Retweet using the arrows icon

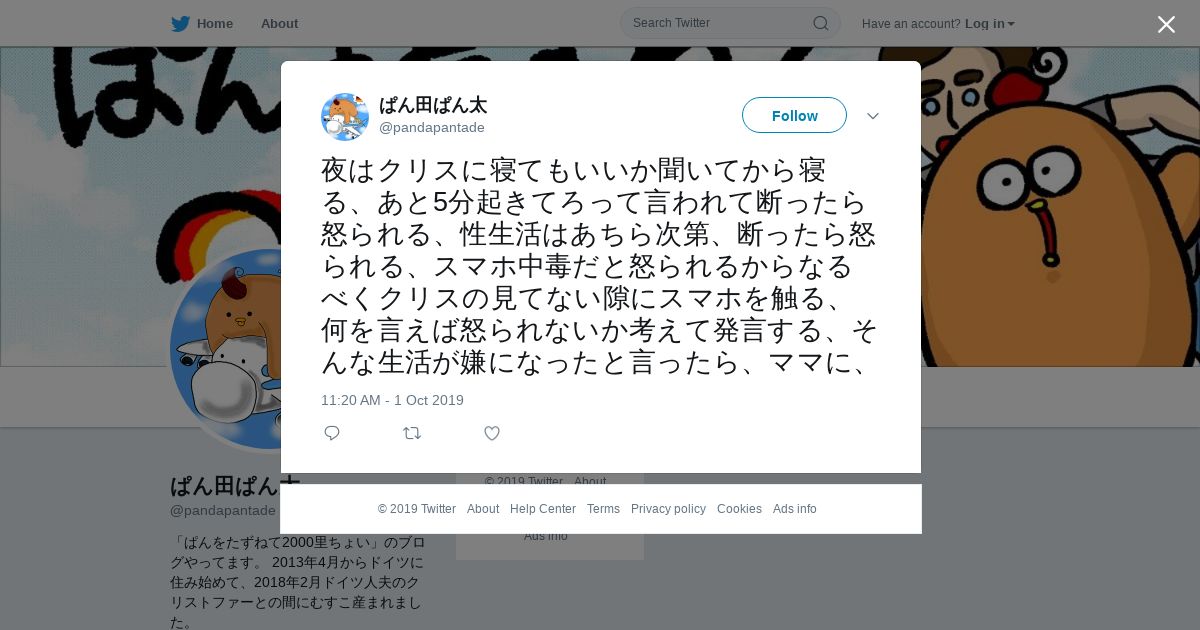412,433
